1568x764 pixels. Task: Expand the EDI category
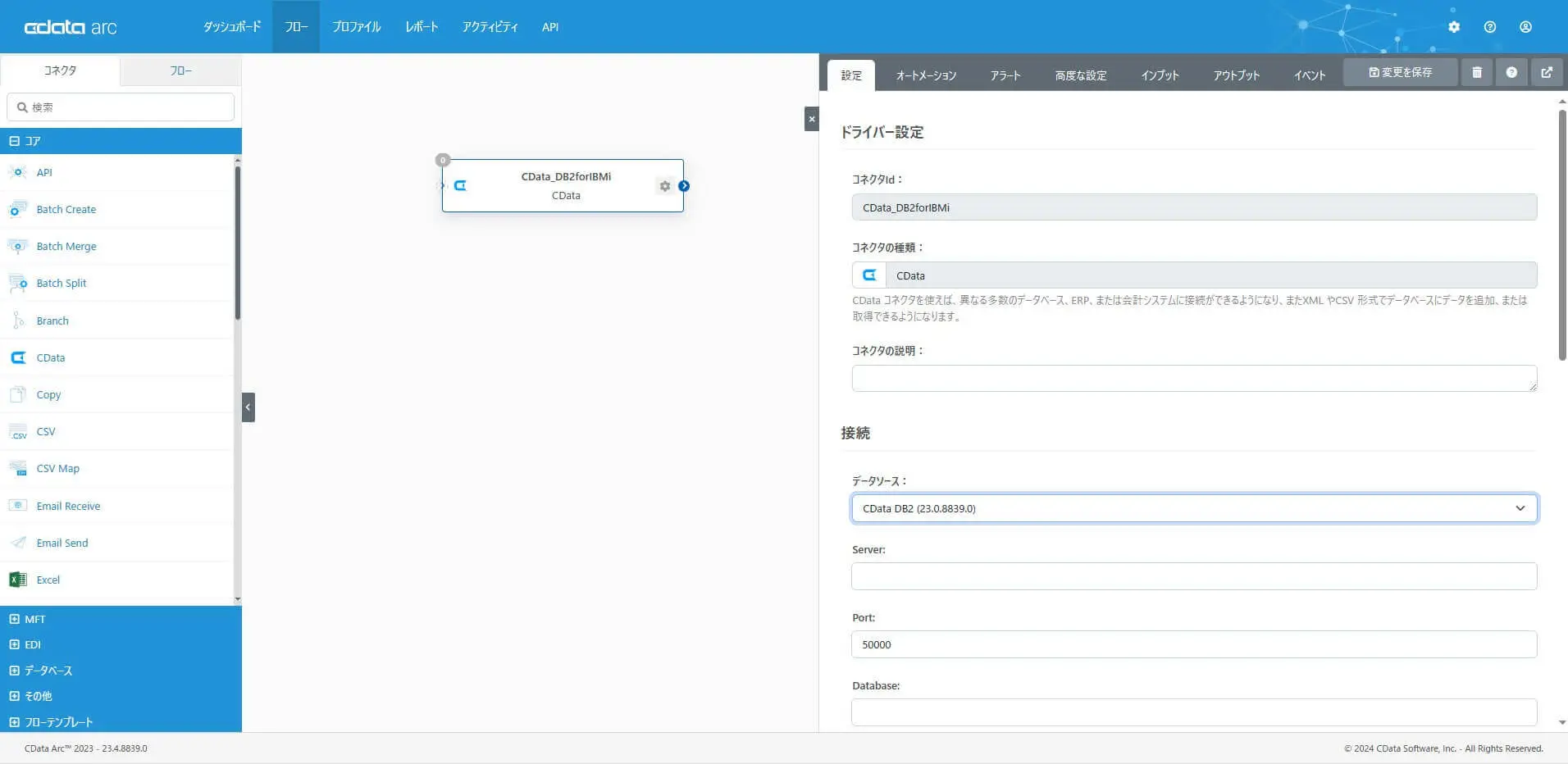click(x=14, y=644)
